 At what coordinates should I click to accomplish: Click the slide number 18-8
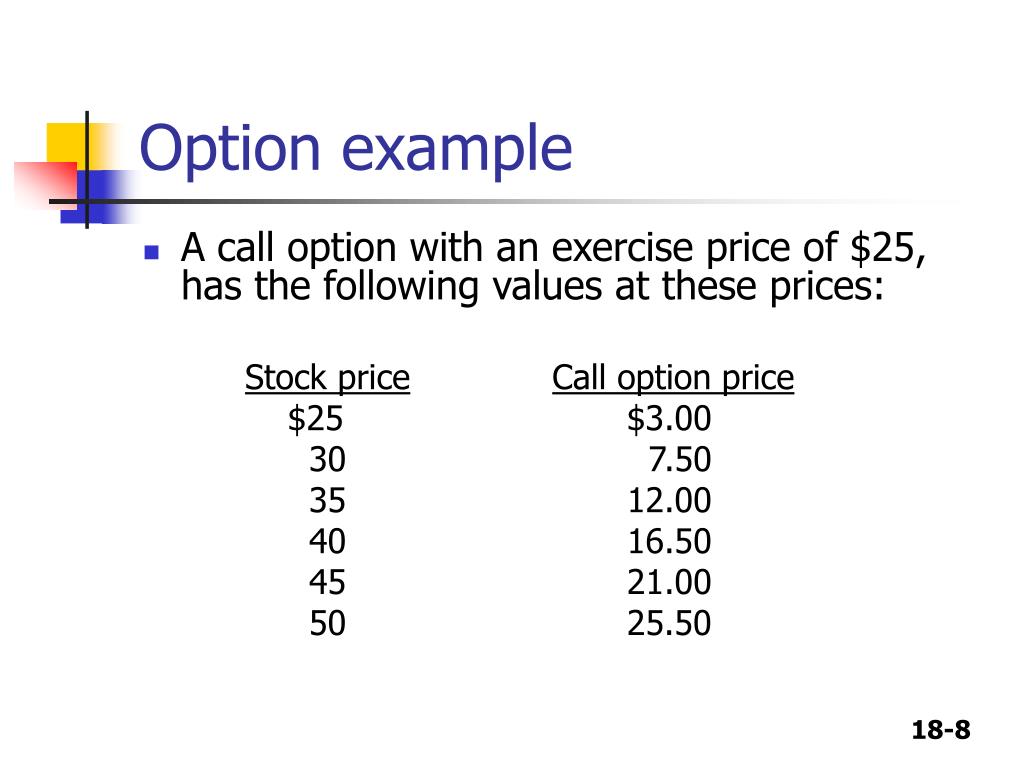[941, 730]
